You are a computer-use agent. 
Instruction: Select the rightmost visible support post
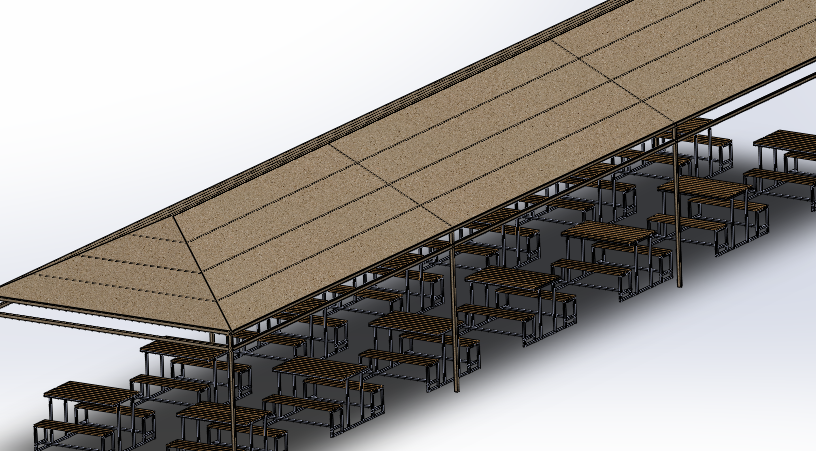pyautogui.click(x=678, y=206)
